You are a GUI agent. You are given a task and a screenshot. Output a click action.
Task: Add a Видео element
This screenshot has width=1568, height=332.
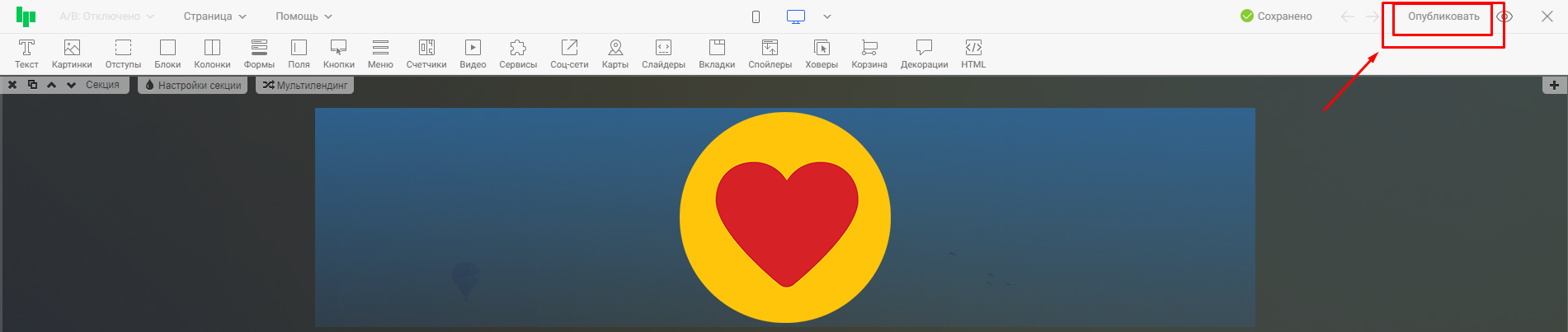coord(473,53)
